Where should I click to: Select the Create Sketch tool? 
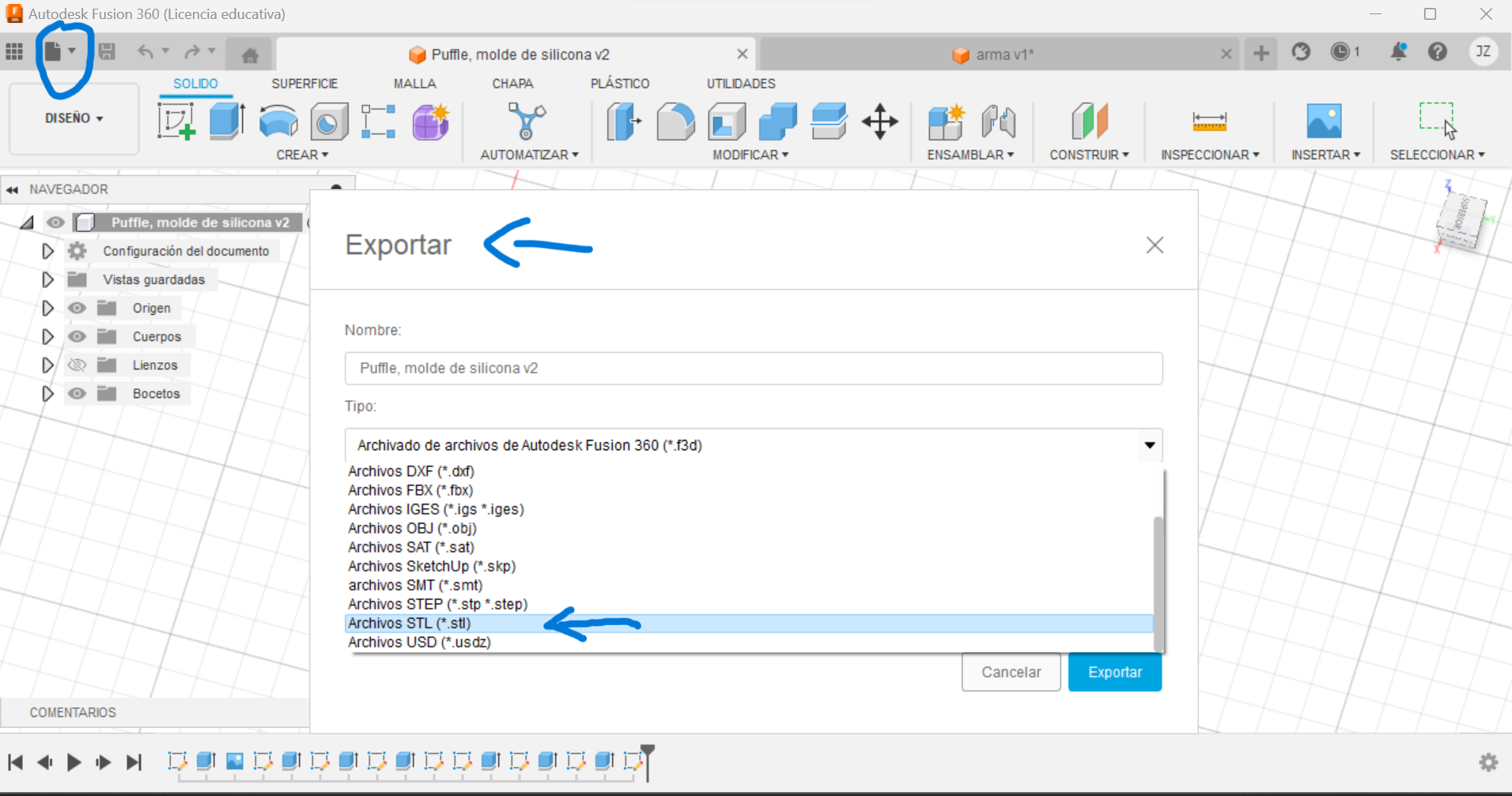click(x=176, y=122)
